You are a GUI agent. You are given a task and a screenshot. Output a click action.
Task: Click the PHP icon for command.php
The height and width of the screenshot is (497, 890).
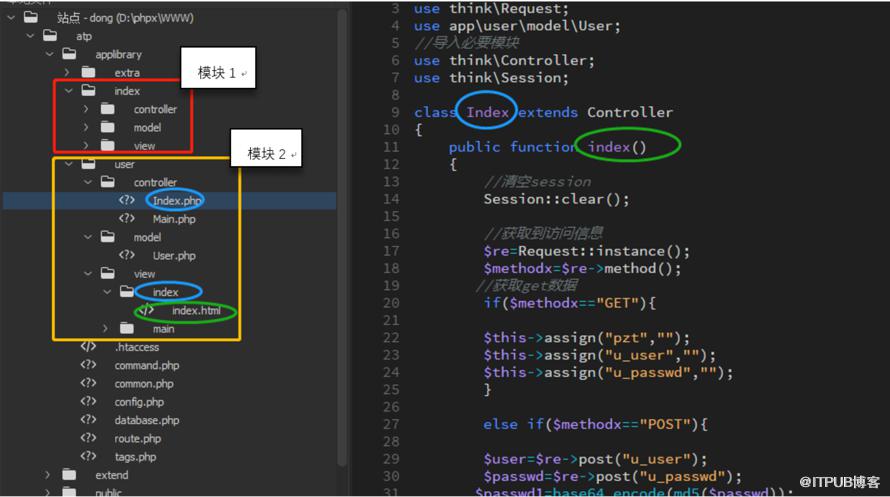[88, 365]
